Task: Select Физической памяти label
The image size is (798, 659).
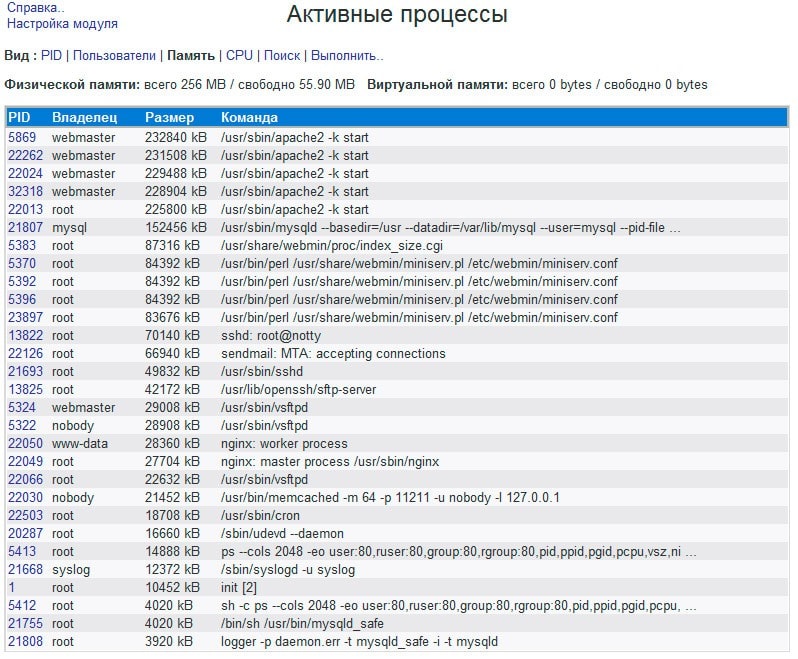Action: coord(72,84)
